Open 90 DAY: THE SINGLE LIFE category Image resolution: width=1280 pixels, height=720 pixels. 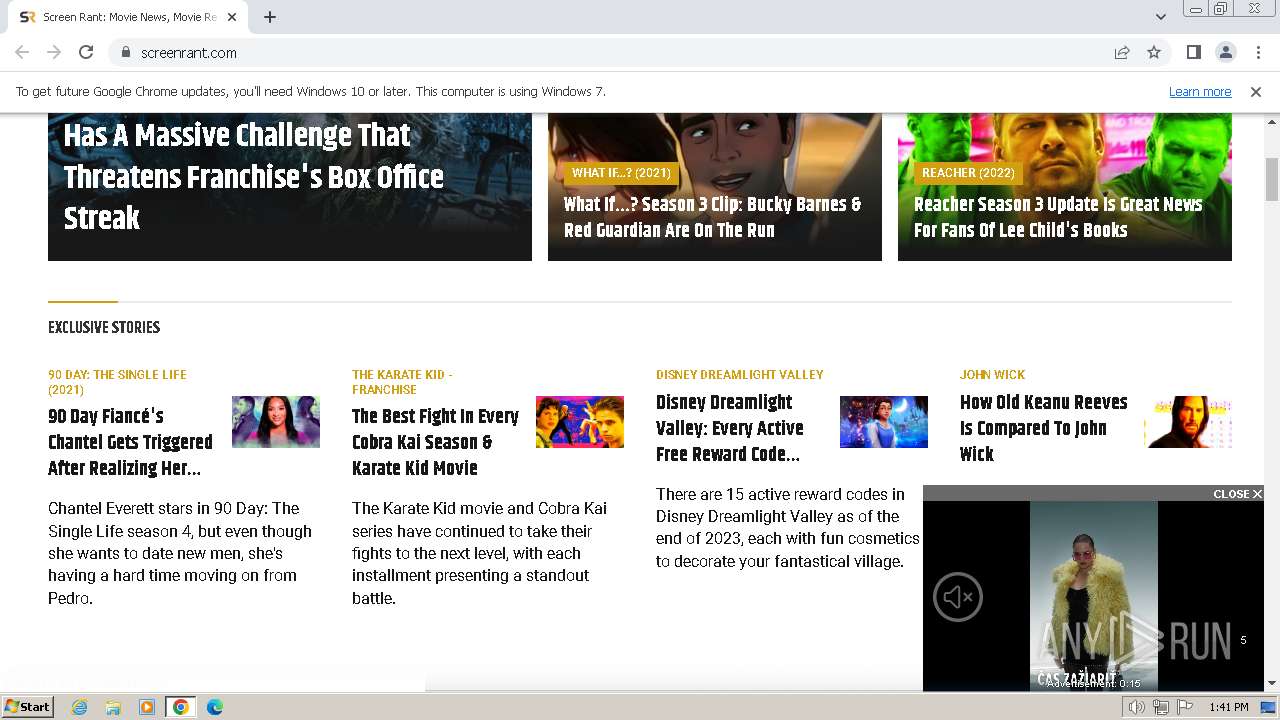coord(117,382)
